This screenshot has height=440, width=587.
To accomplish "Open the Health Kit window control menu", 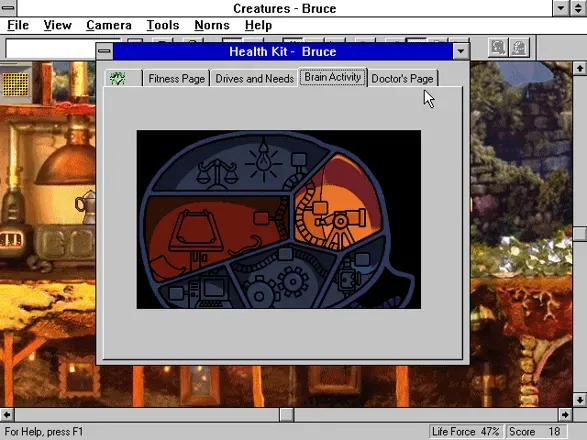I will [x=104, y=51].
